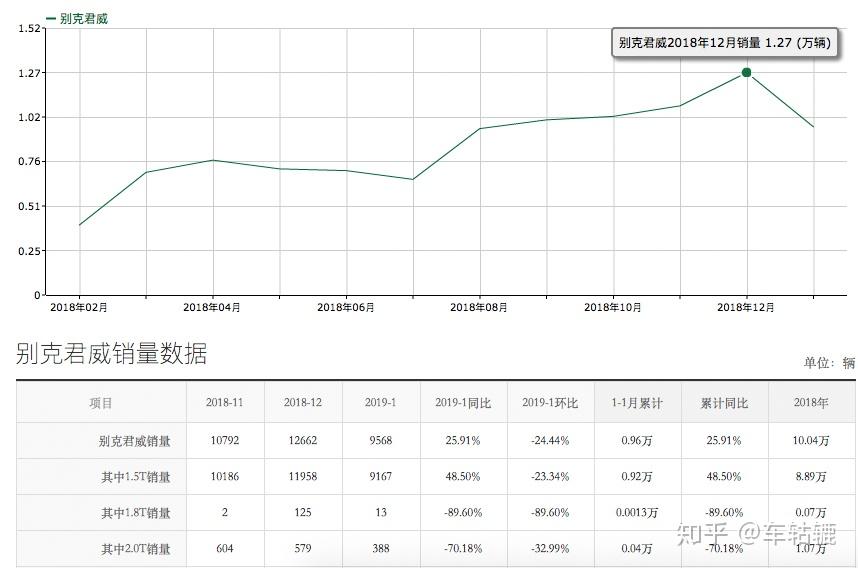This screenshot has width=858, height=568.
Task: Click the cell value 604
Action: (224, 548)
